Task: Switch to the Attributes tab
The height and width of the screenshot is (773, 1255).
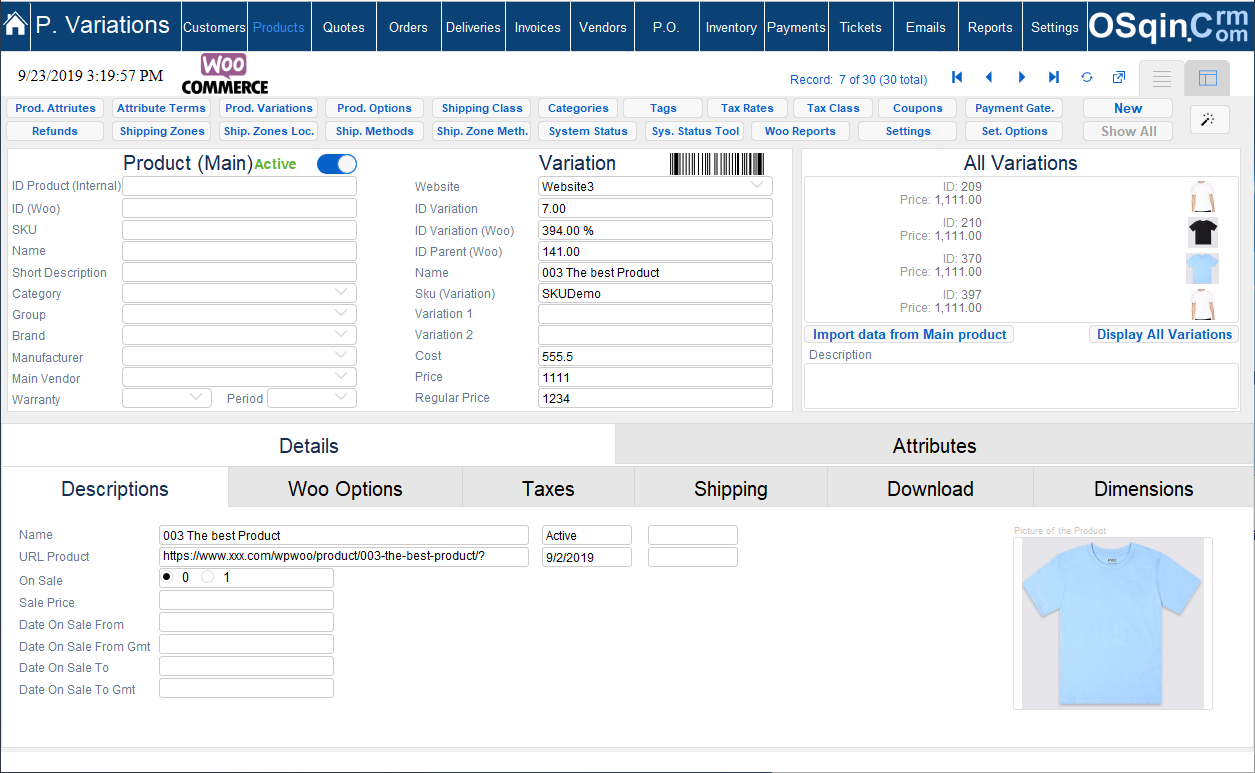Action: point(934,446)
